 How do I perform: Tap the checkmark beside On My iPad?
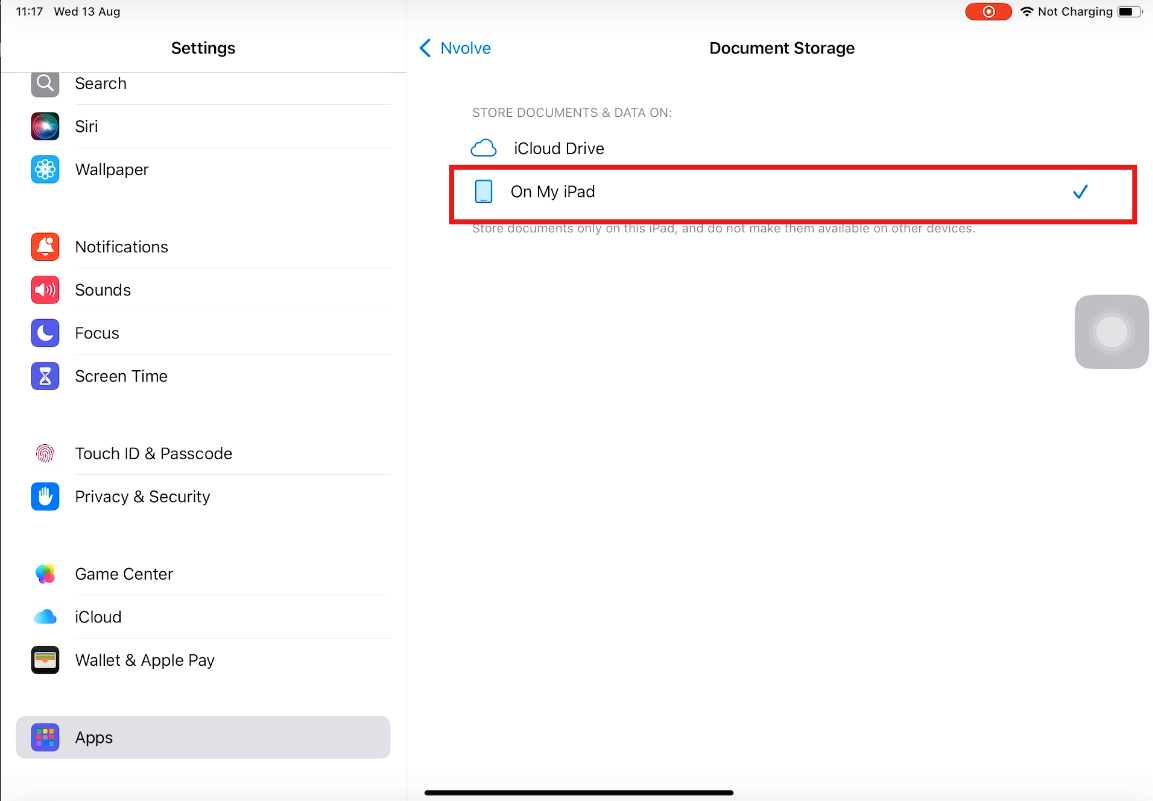tap(1080, 192)
